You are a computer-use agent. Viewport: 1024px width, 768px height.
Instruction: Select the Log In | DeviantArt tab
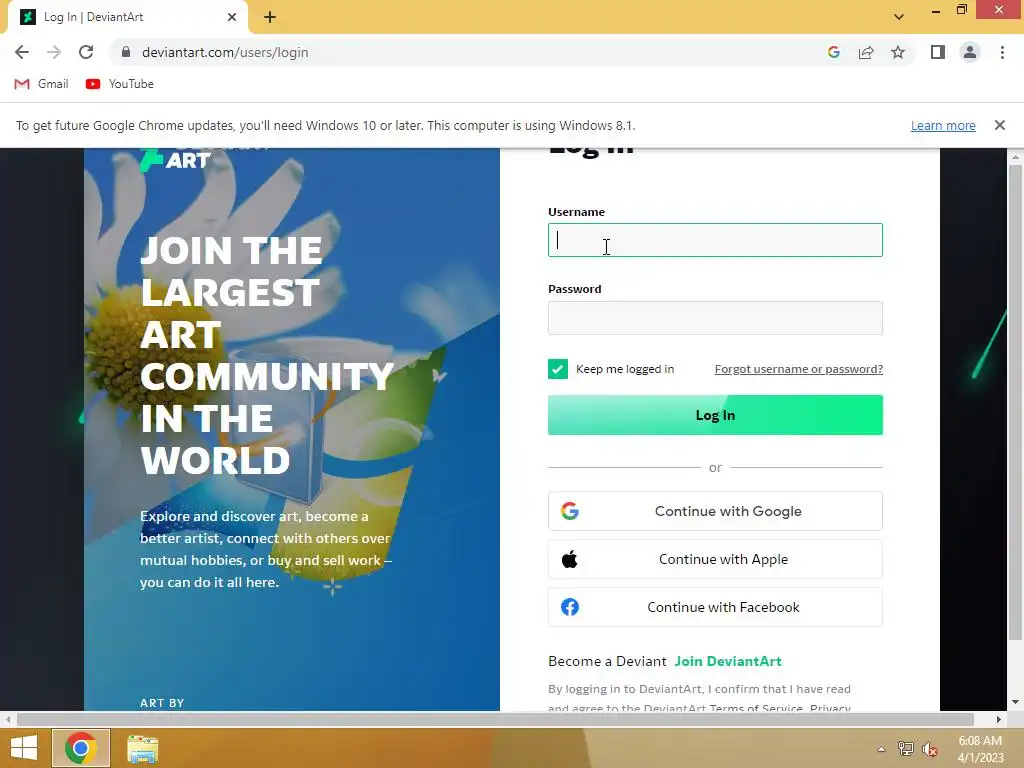click(x=127, y=17)
